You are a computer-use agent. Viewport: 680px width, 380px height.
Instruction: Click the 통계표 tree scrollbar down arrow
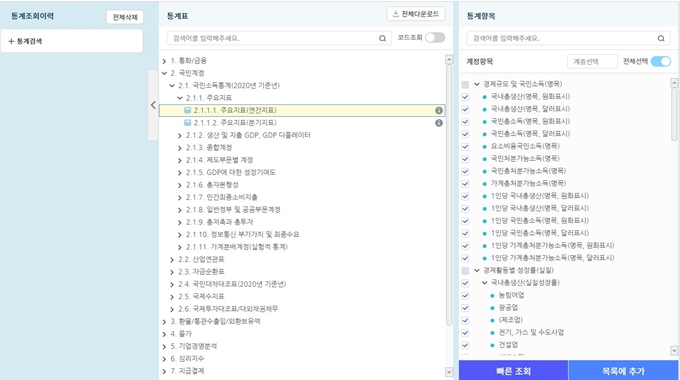pos(449,372)
